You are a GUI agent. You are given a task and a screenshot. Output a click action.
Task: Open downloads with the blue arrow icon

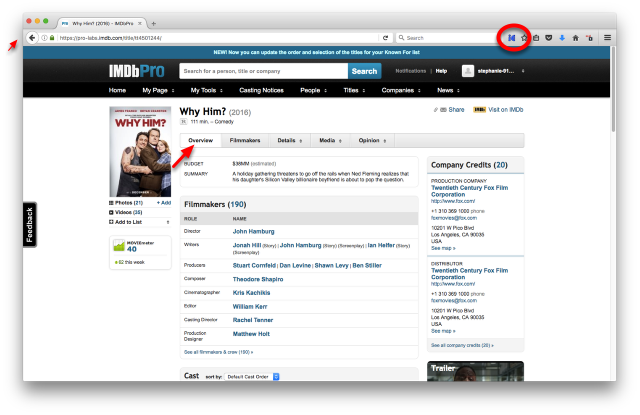[562, 38]
